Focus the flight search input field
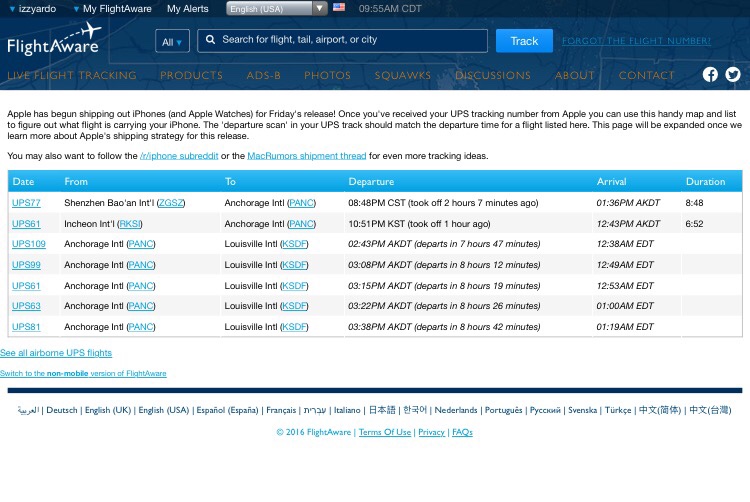Viewport: 750px width, 502px height. [x=342, y=41]
